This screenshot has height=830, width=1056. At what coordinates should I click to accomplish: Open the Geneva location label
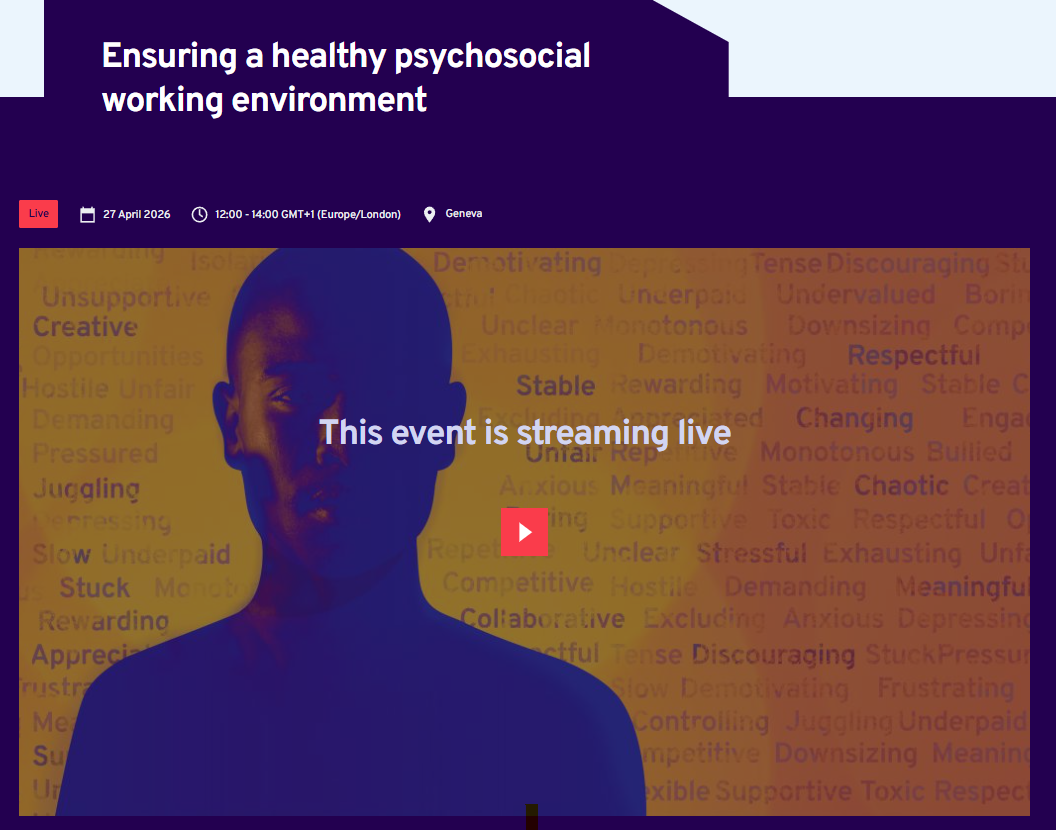(x=463, y=214)
